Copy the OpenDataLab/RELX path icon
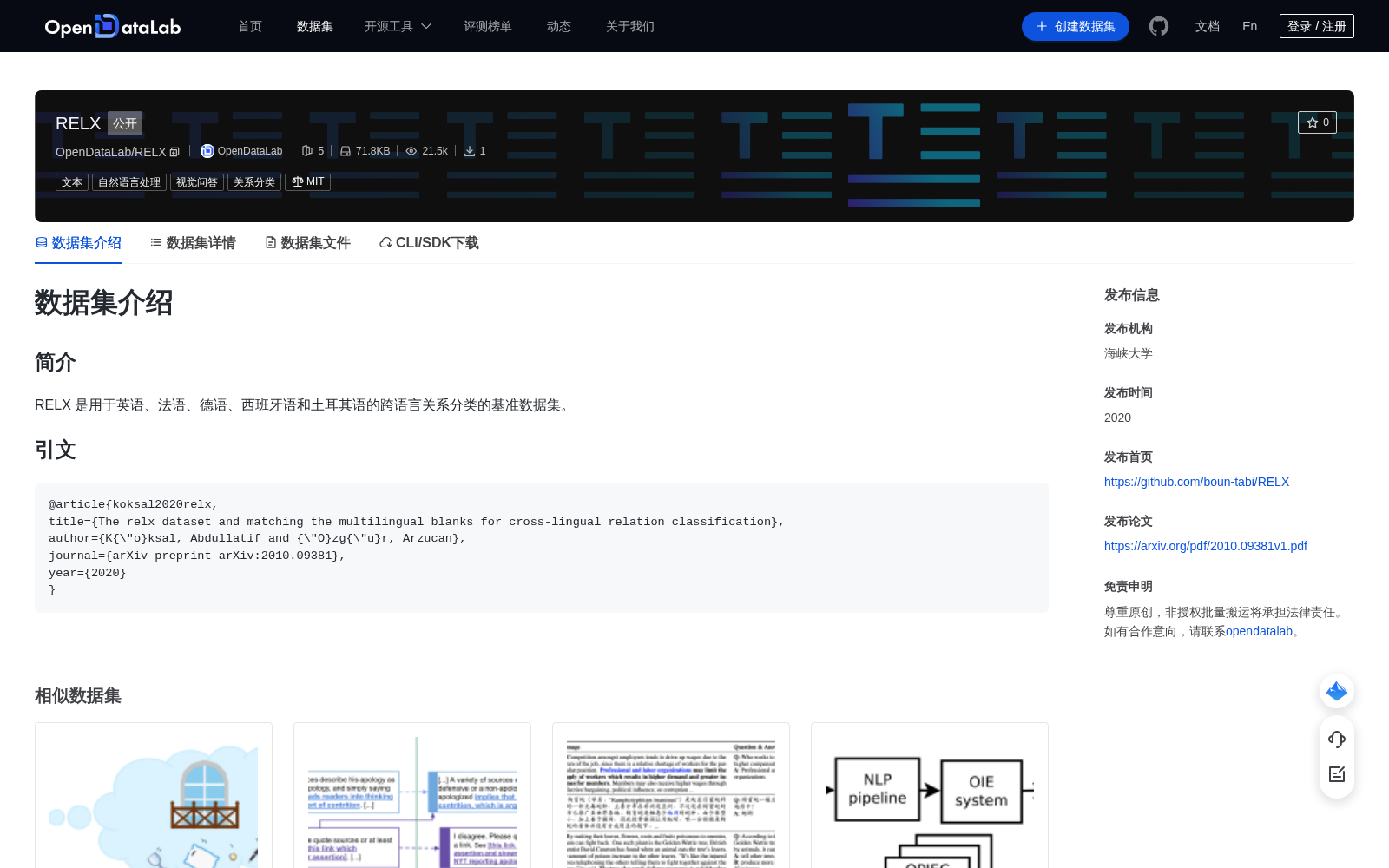This screenshot has width=1389, height=868. coord(174,152)
